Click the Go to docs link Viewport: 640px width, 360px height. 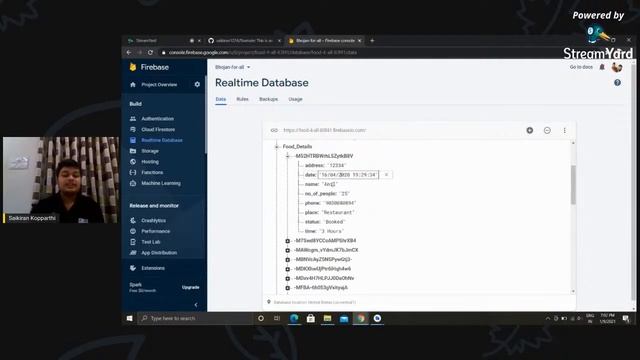[581, 67]
